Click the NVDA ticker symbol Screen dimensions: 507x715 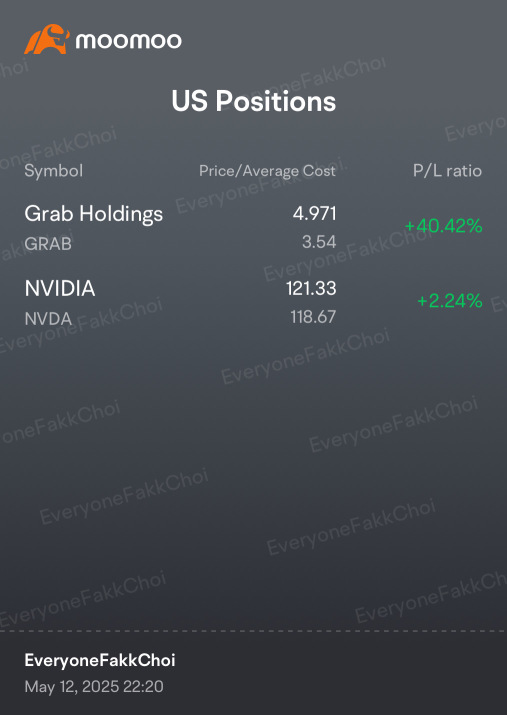[x=48, y=319]
